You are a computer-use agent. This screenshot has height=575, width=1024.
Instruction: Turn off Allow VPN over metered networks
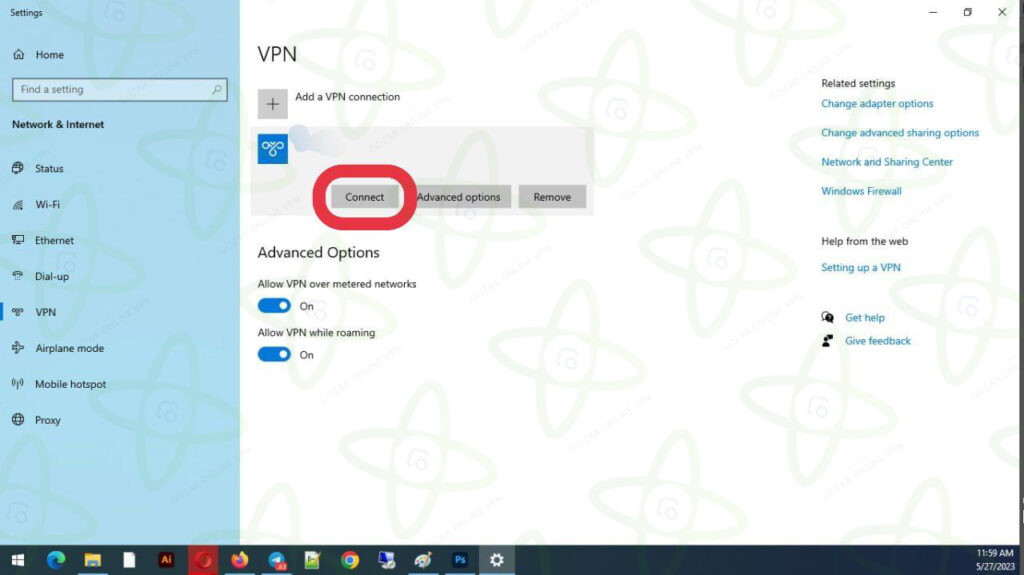274,306
